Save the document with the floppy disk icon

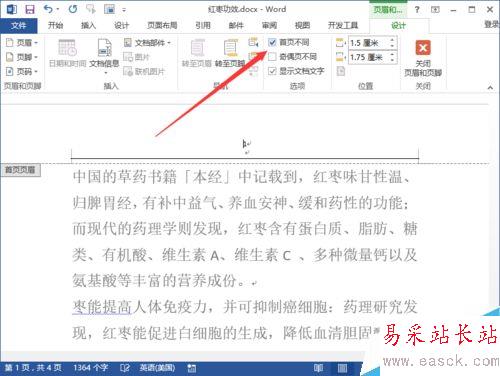pyautogui.click(x=30, y=9)
